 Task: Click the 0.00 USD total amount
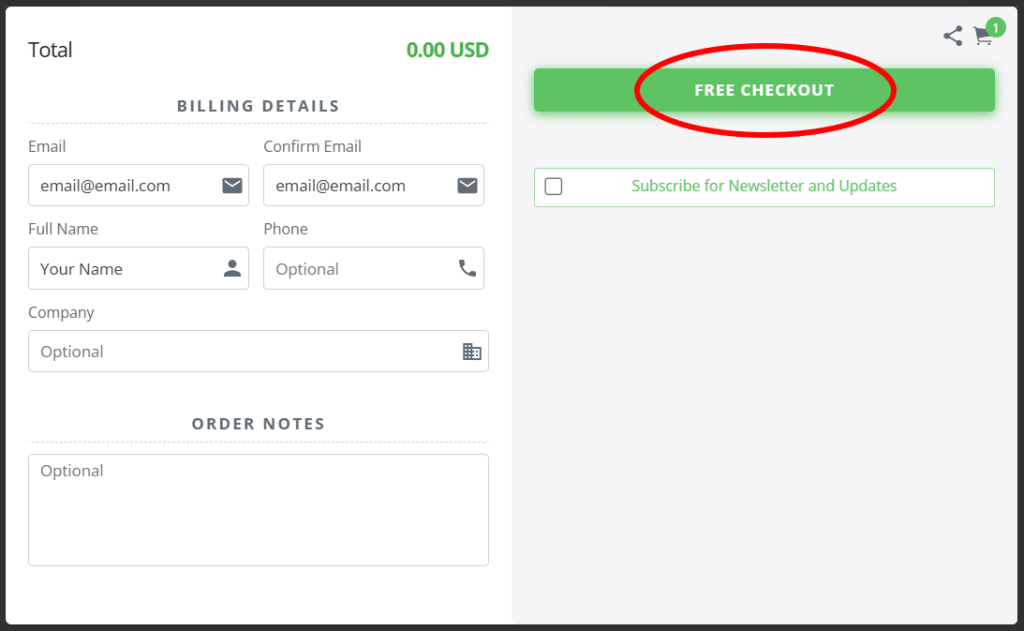(x=447, y=50)
